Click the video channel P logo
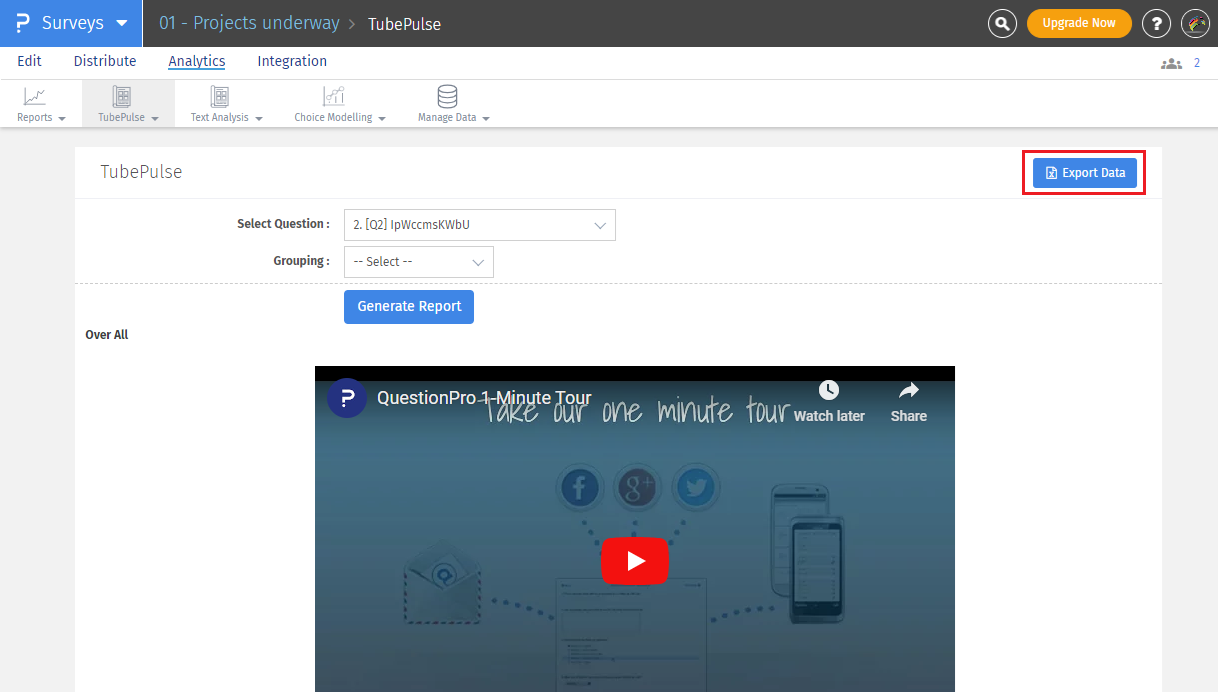Viewport: 1218px width, 692px height. [x=347, y=398]
